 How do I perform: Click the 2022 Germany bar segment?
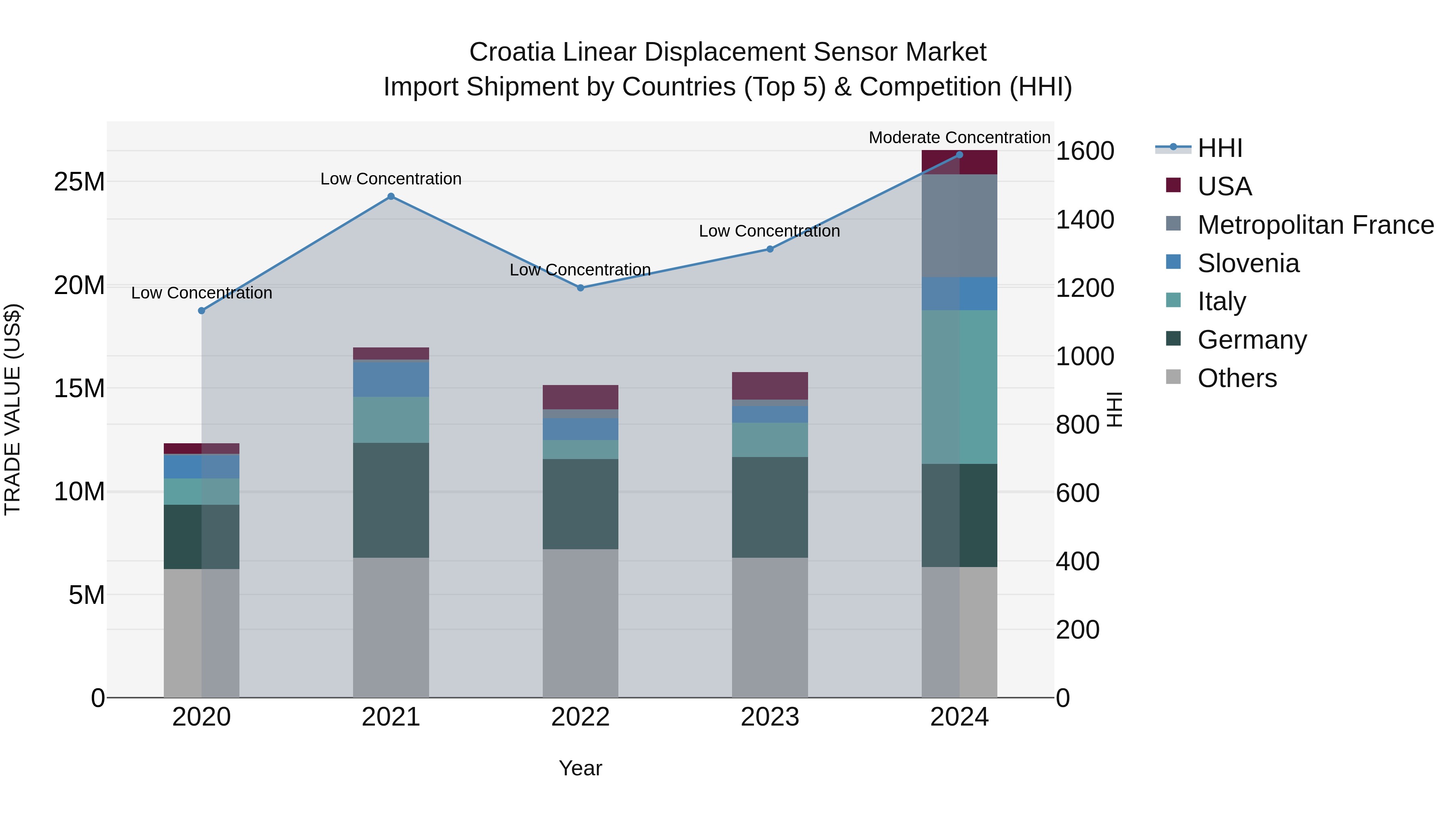coord(580,504)
